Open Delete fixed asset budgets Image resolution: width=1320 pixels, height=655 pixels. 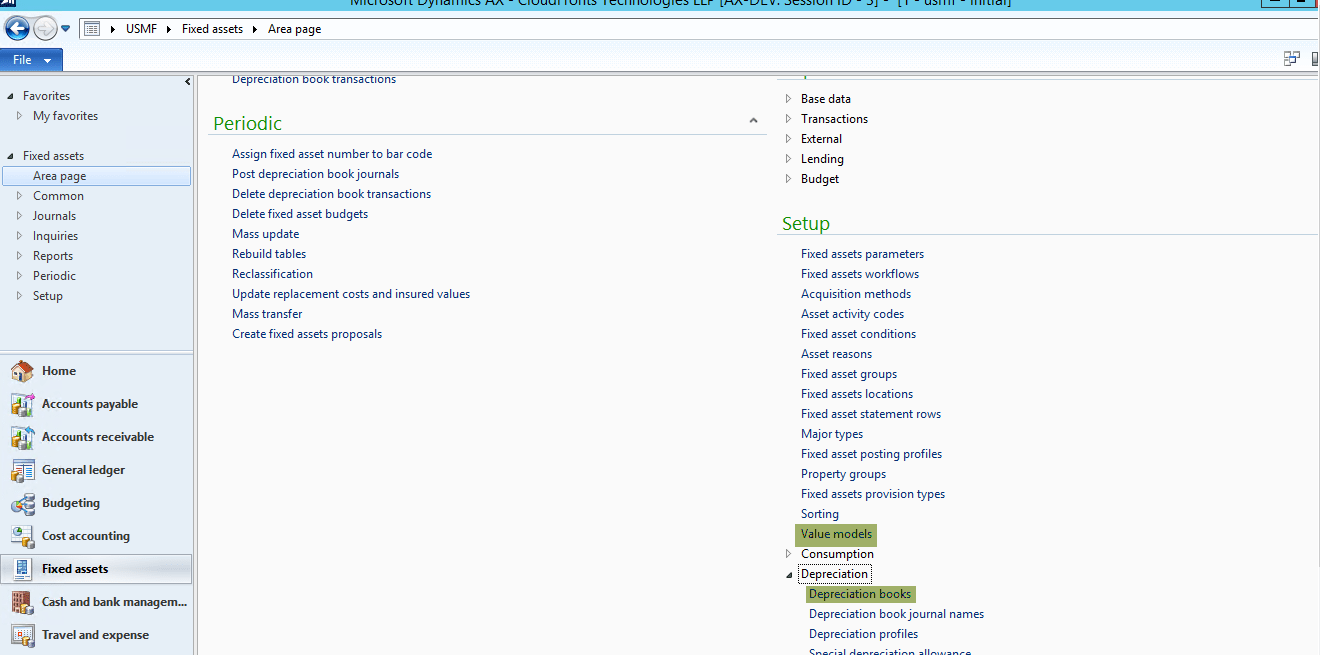pyautogui.click(x=300, y=214)
